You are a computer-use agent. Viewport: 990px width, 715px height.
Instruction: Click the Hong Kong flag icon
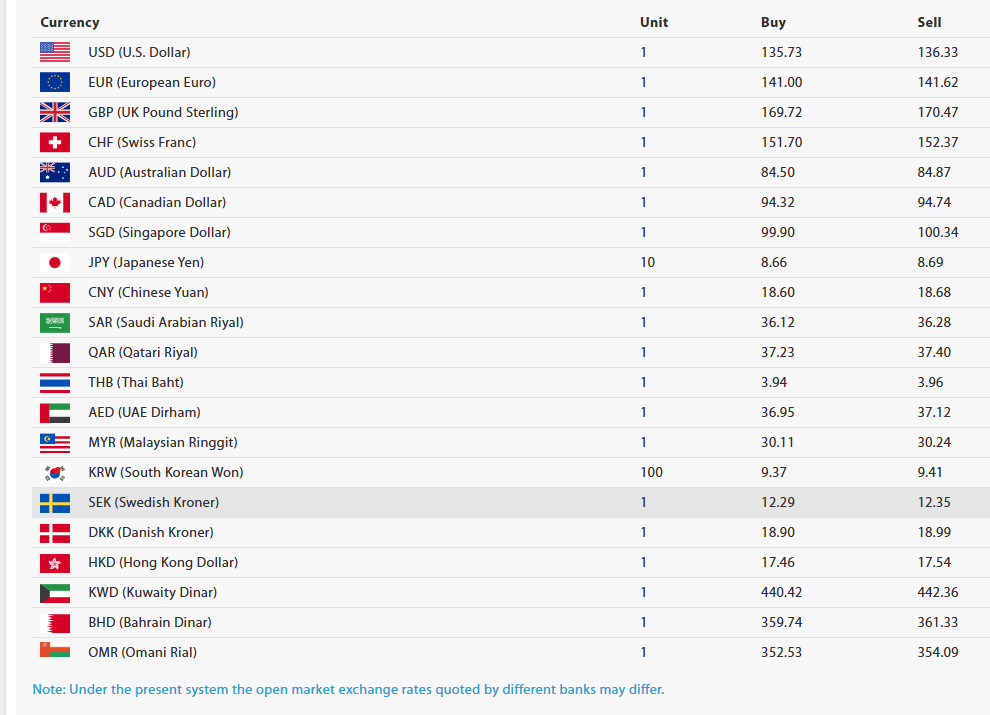55,562
